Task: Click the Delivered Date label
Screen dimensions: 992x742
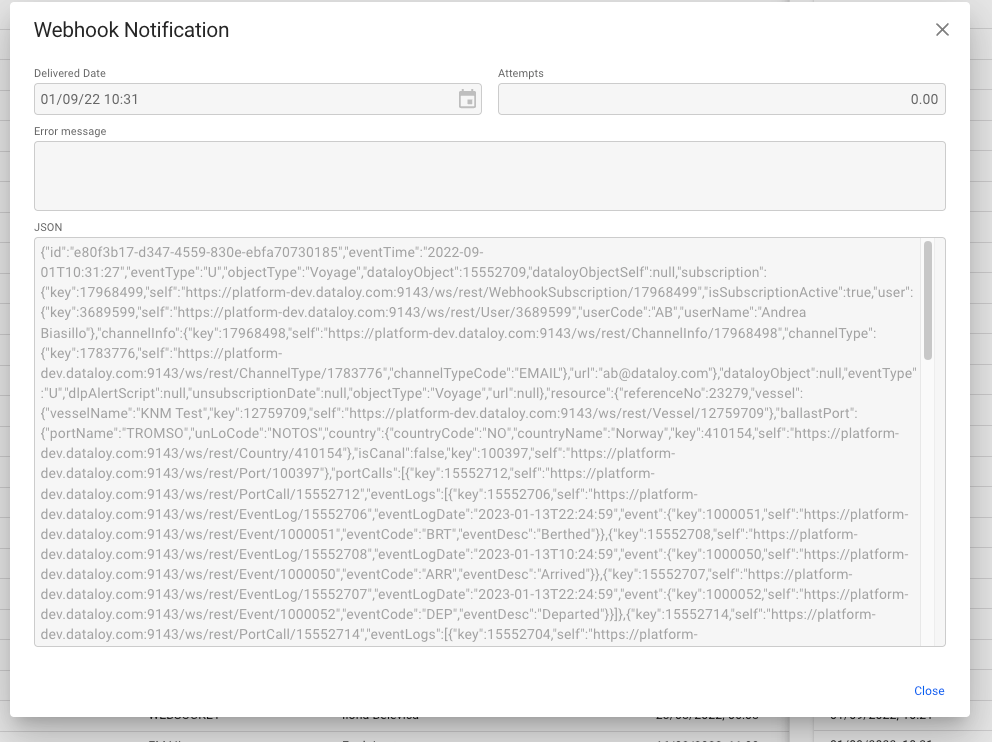Action: pos(69,74)
